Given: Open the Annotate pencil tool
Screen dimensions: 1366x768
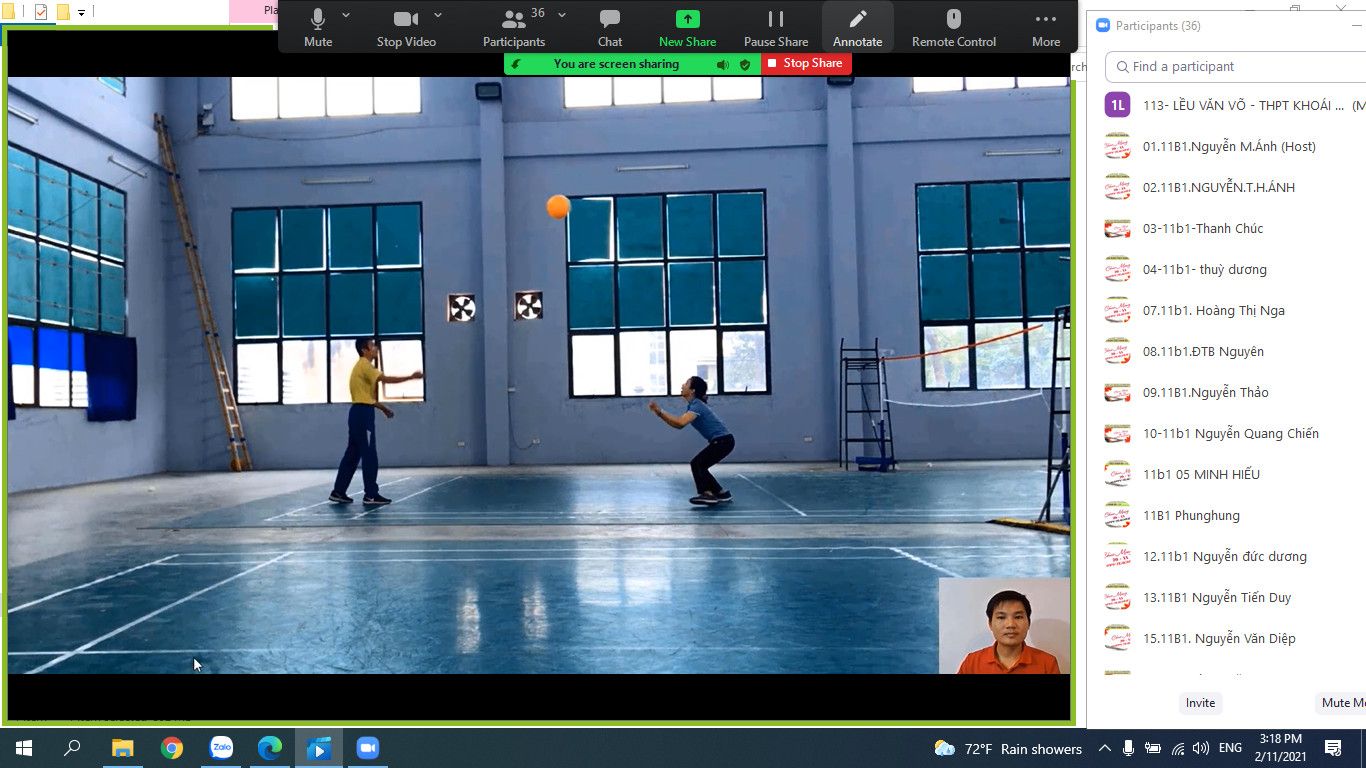Looking at the screenshot, I should (857, 27).
